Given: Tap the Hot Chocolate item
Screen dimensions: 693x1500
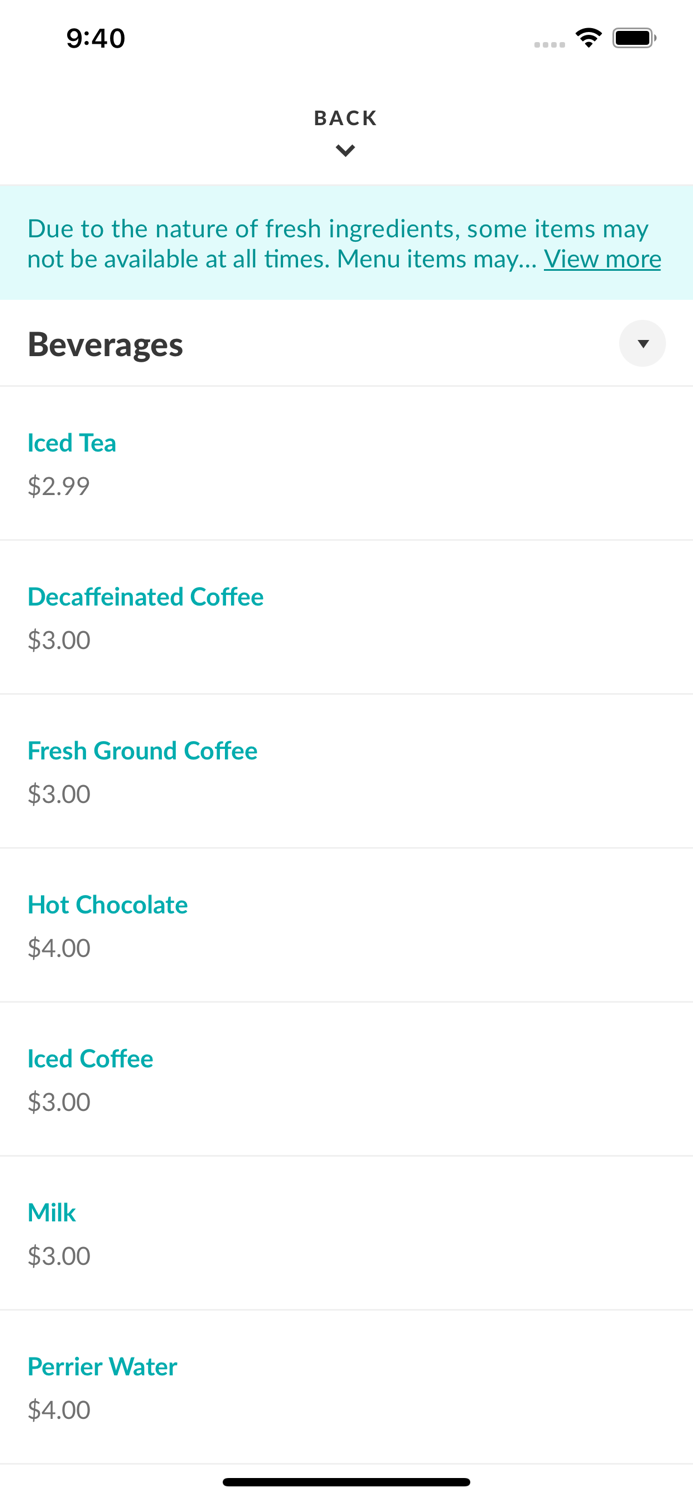Looking at the screenshot, I should (x=107, y=905).
